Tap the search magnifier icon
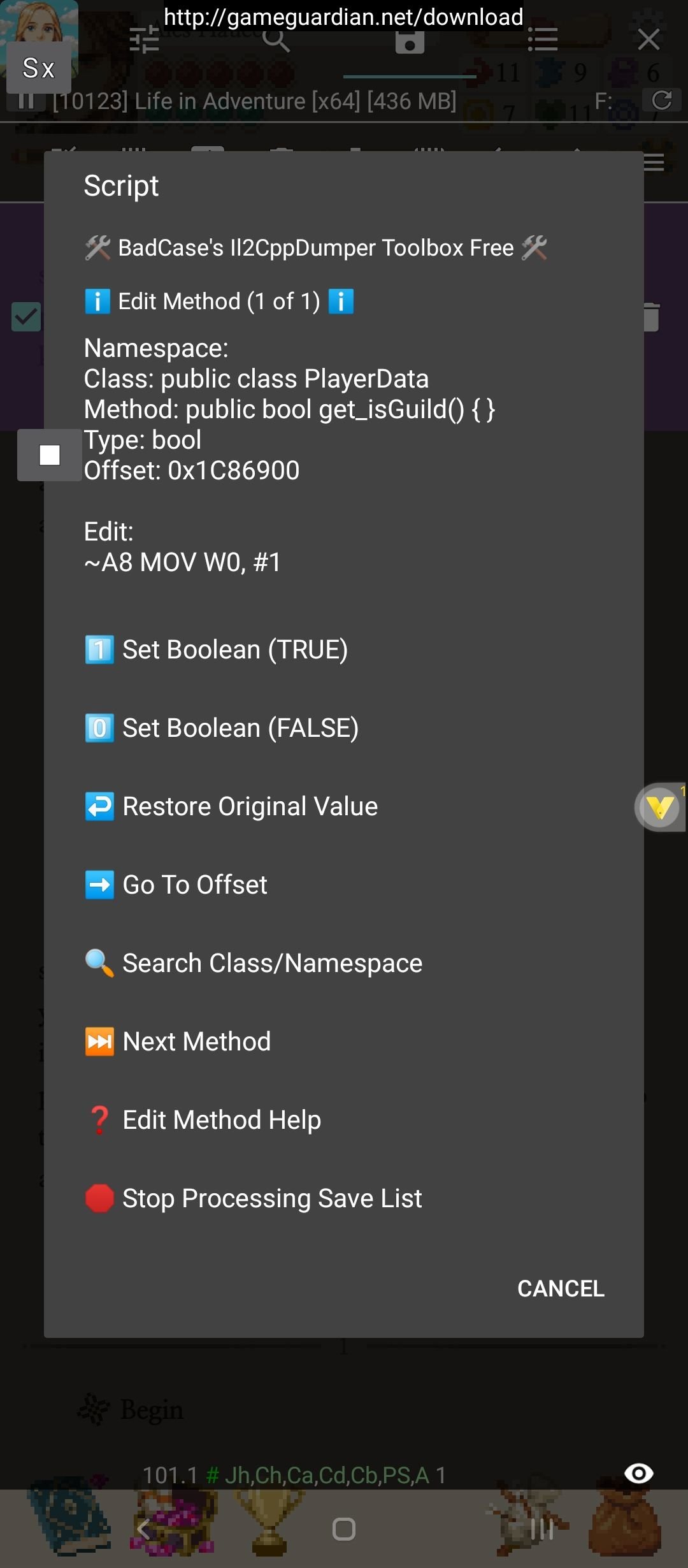 pos(276,40)
